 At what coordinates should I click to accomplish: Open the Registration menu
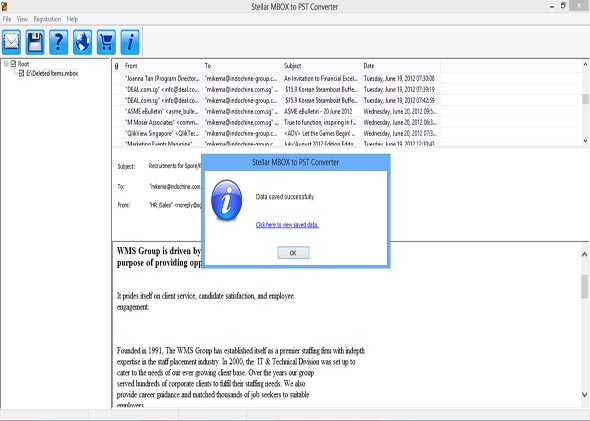pyautogui.click(x=47, y=19)
